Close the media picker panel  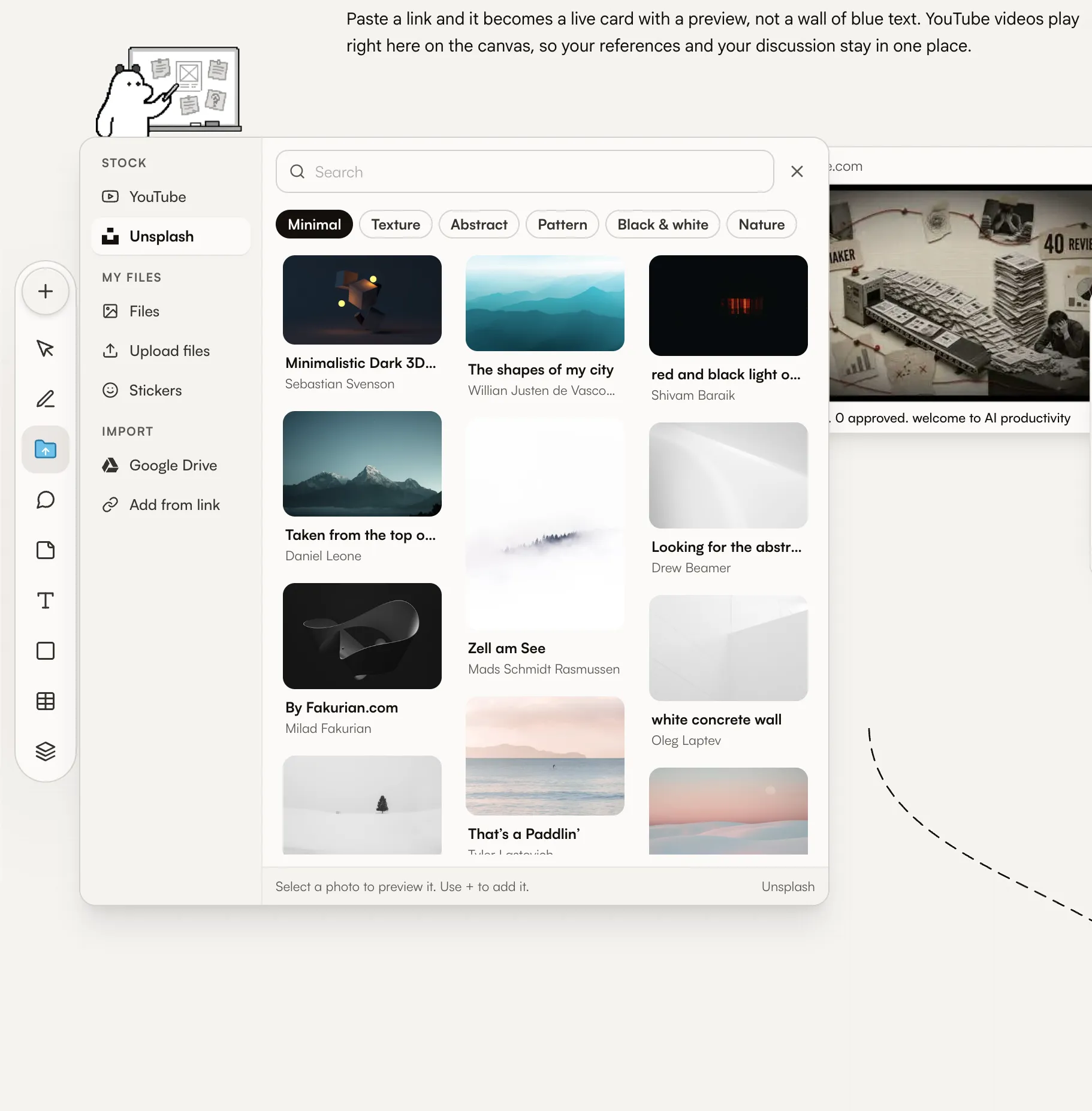pos(797,171)
